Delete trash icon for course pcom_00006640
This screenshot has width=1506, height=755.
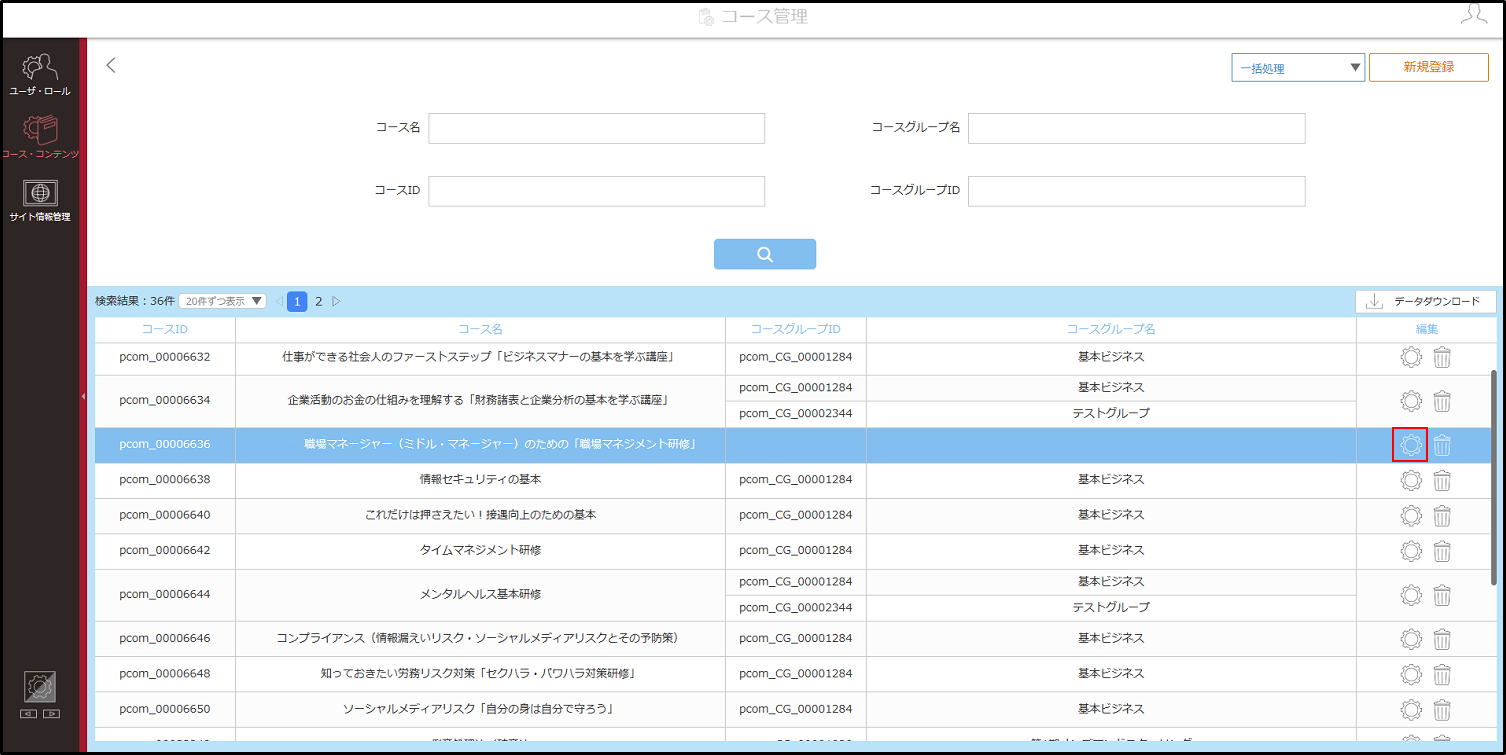(1442, 516)
